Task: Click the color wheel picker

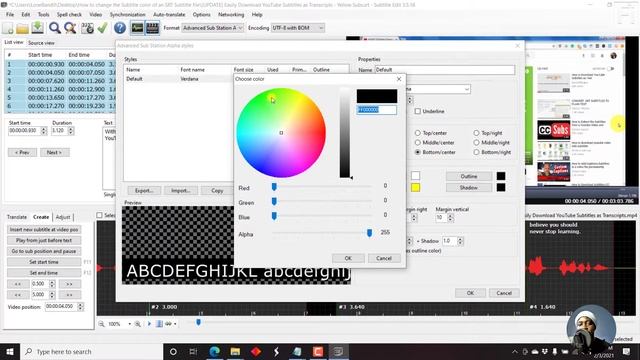Action: pos(281,133)
